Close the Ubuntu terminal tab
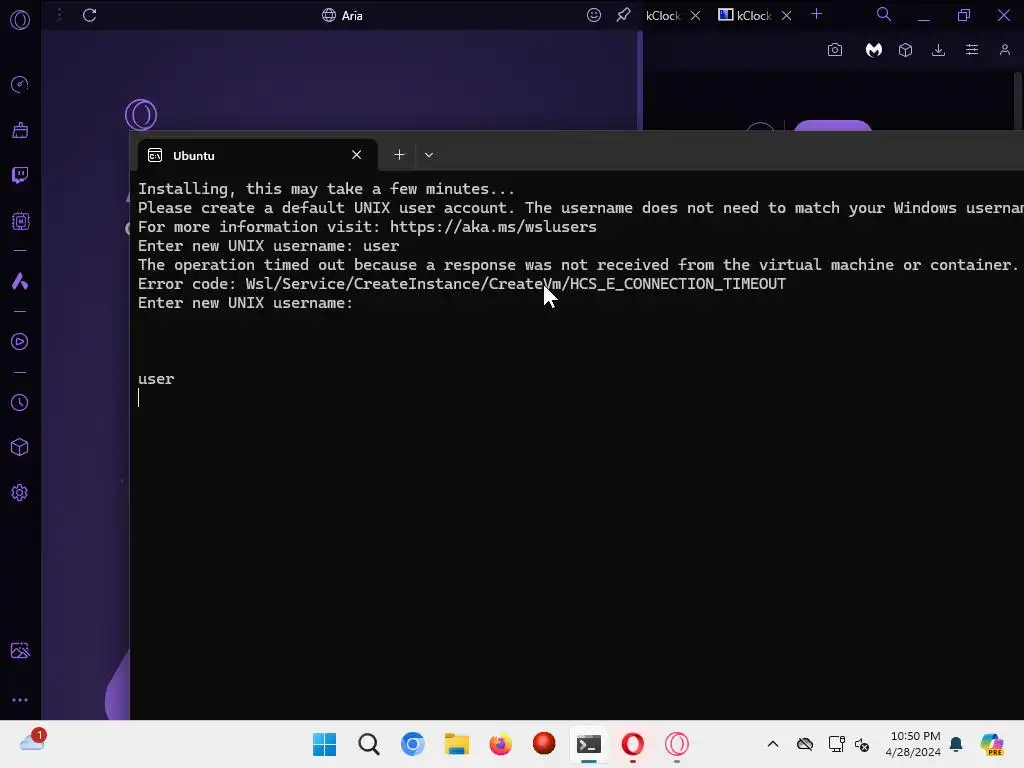Screen dimensions: 1024x768 (x=357, y=155)
